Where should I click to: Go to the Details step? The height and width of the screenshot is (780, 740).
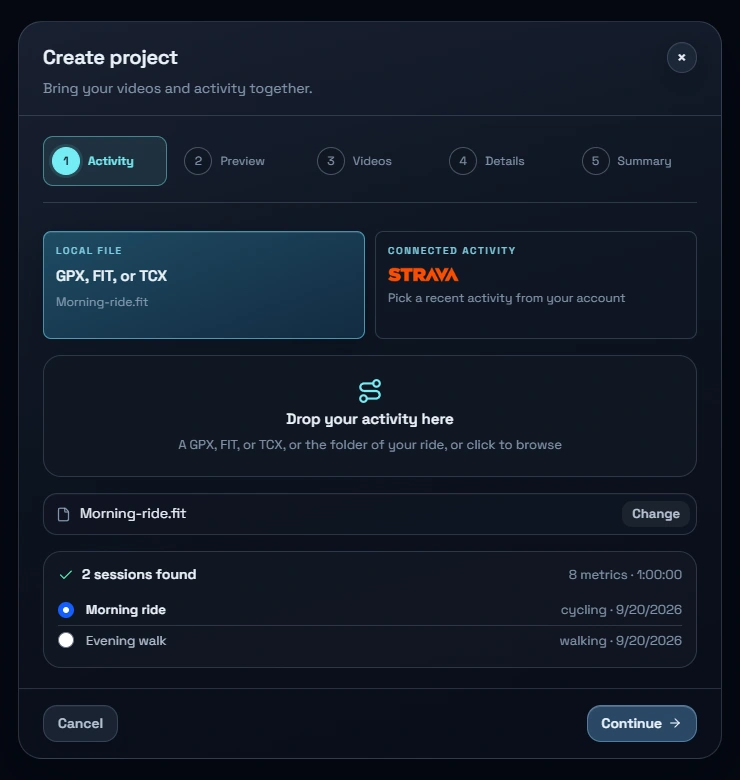[487, 161]
